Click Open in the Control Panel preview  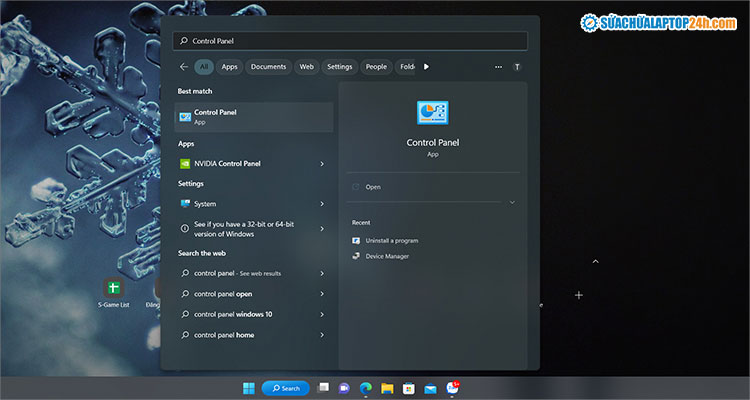pos(373,187)
